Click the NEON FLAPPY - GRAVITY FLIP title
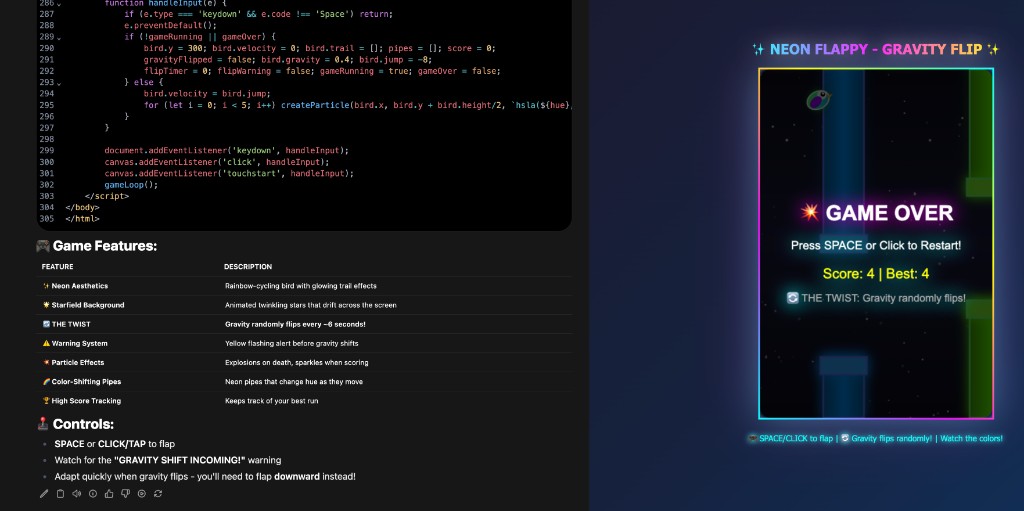This screenshot has height=511, width=1024. 875,49
